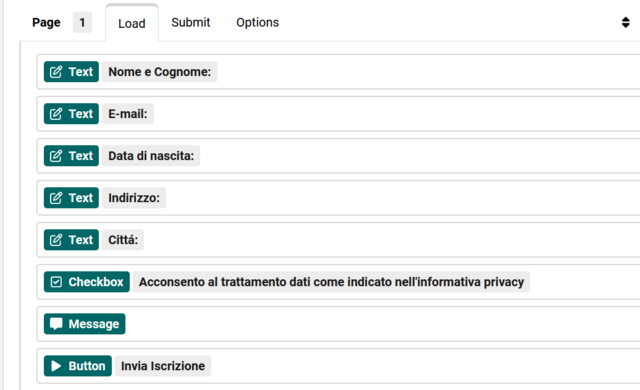Click the Message element badge
The image size is (640, 390).
pos(84,324)
